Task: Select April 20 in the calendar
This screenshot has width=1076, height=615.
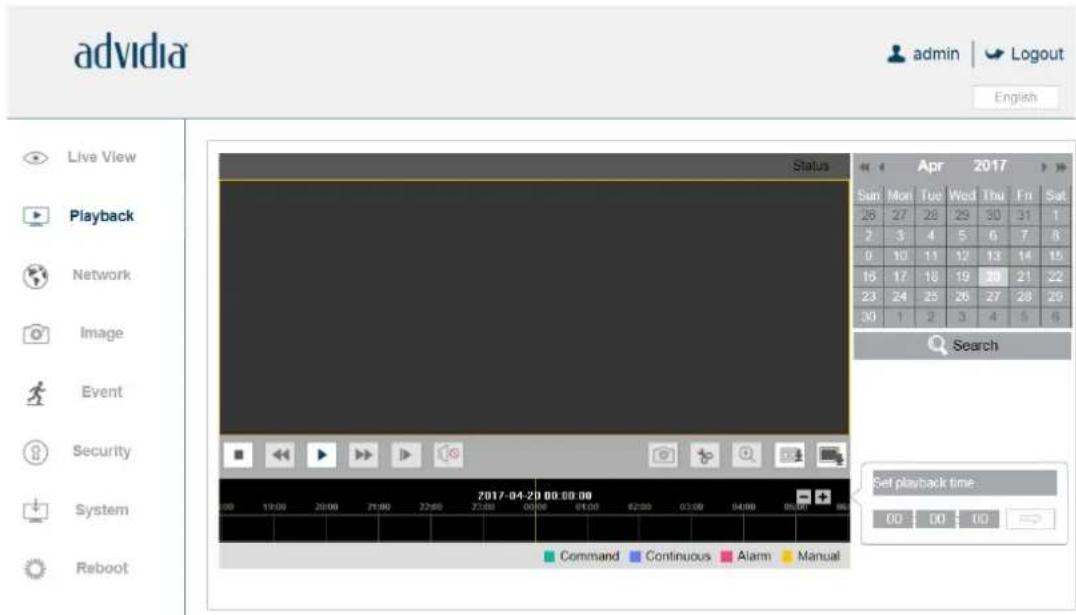Action: 992,277
